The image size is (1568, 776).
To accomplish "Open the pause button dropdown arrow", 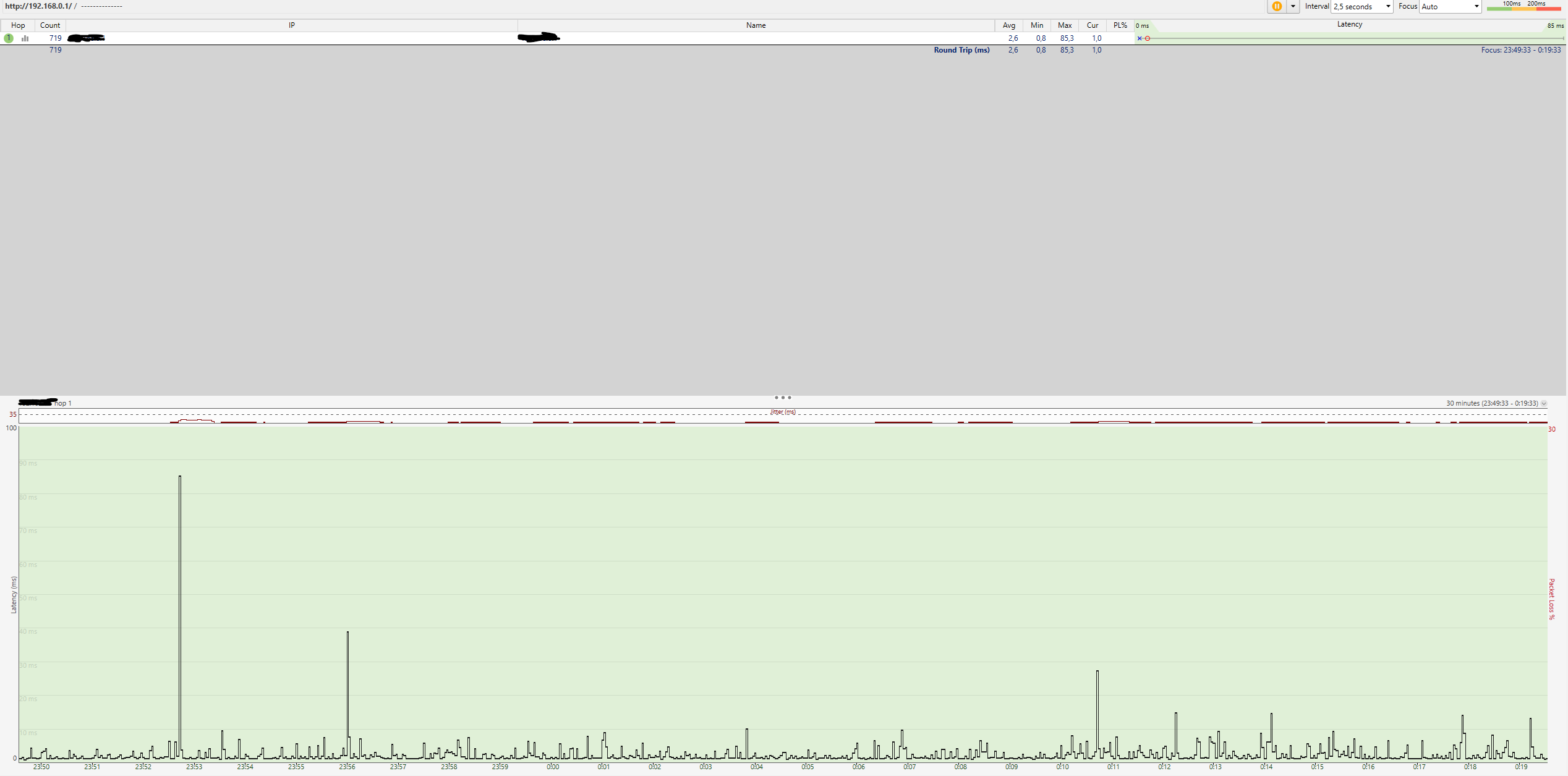I will pyautogui.click(x=1292, y=6).
